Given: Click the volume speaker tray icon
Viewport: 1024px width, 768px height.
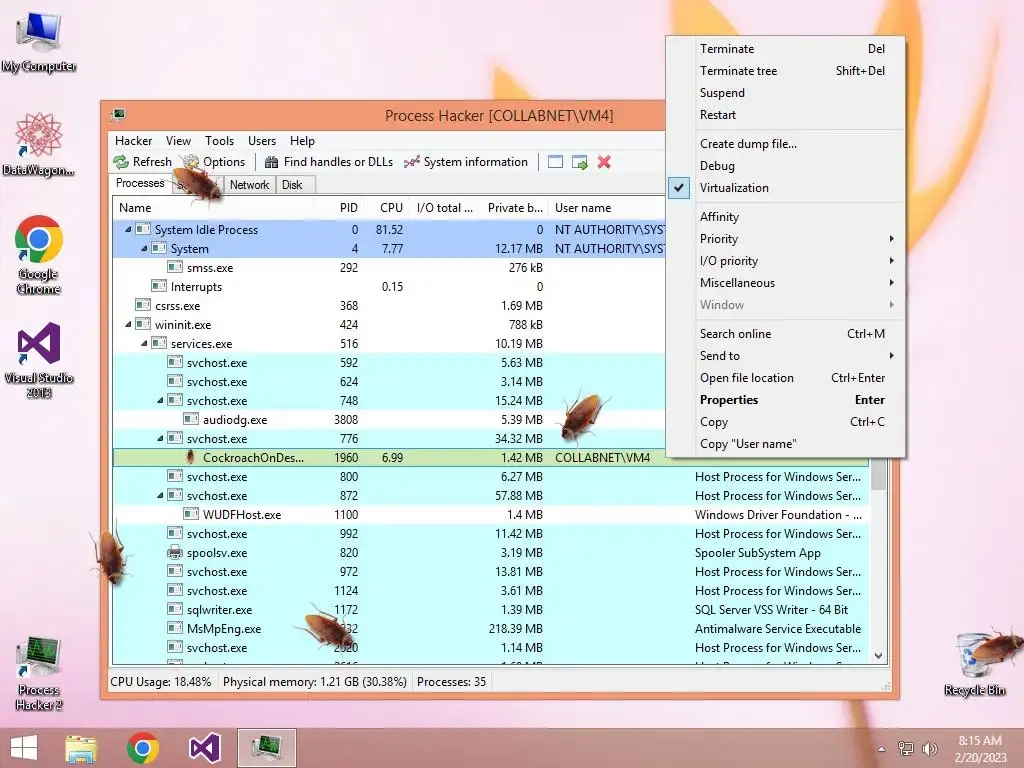Looking at the screenshot, I should [929, 749].
